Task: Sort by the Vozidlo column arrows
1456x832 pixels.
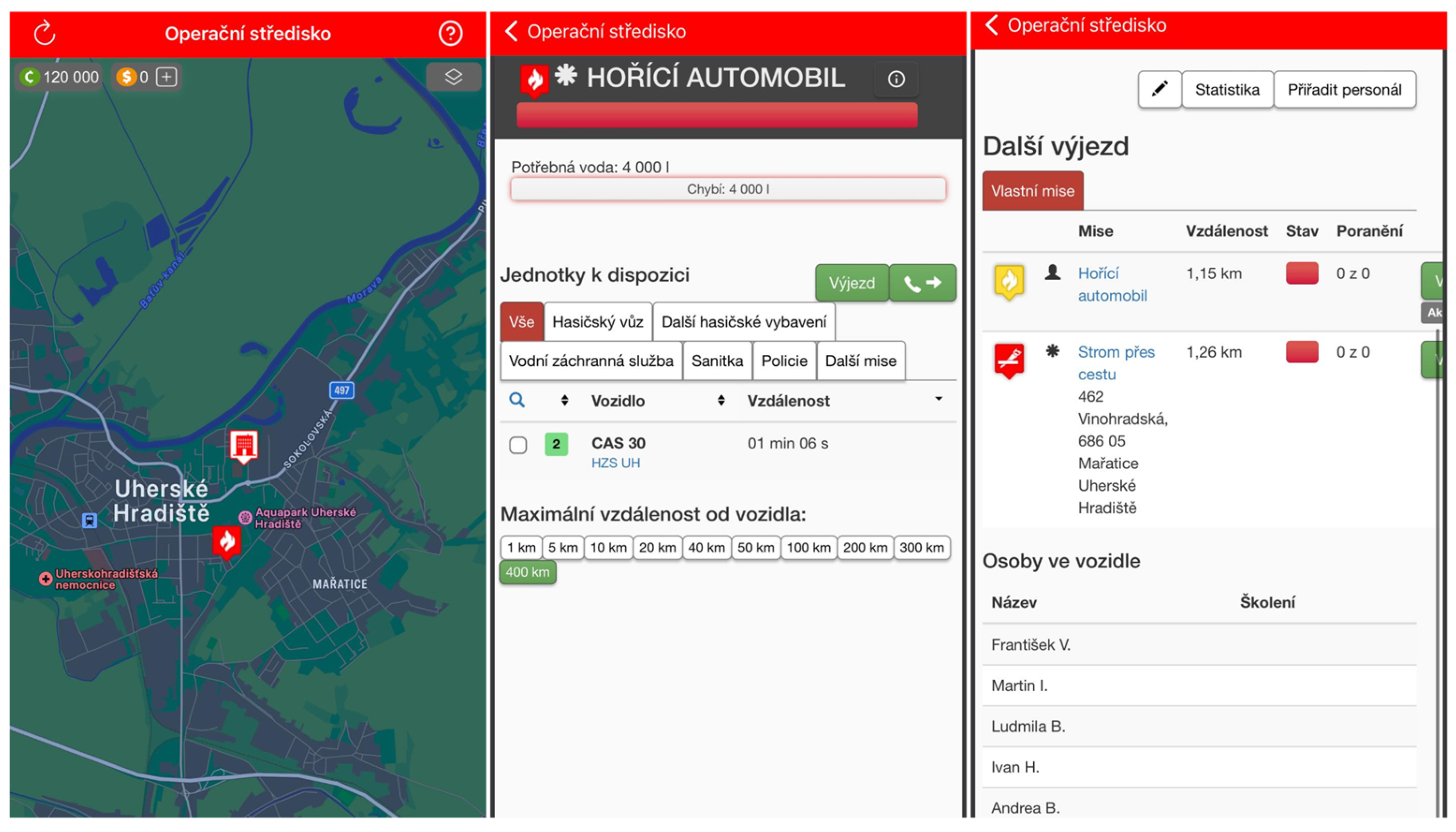Action: click(565, 401)
